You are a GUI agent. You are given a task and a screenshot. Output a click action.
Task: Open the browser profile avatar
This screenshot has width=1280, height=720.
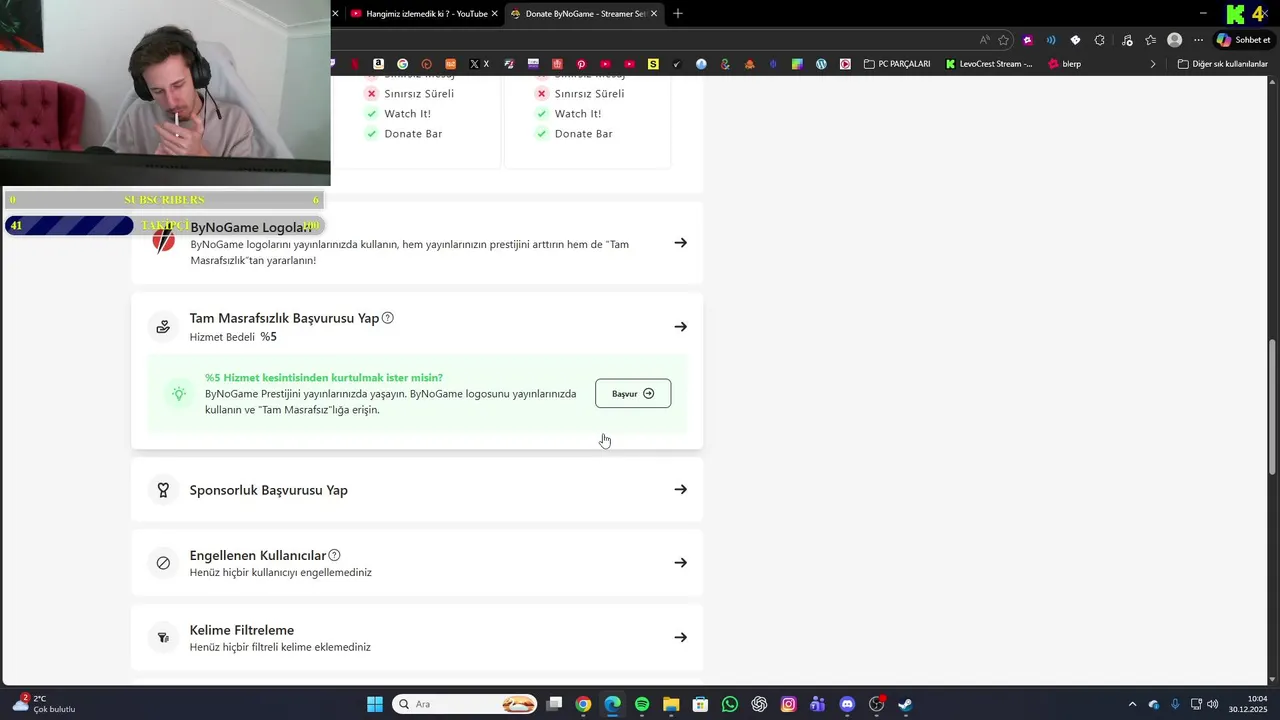click(1175, 40)
